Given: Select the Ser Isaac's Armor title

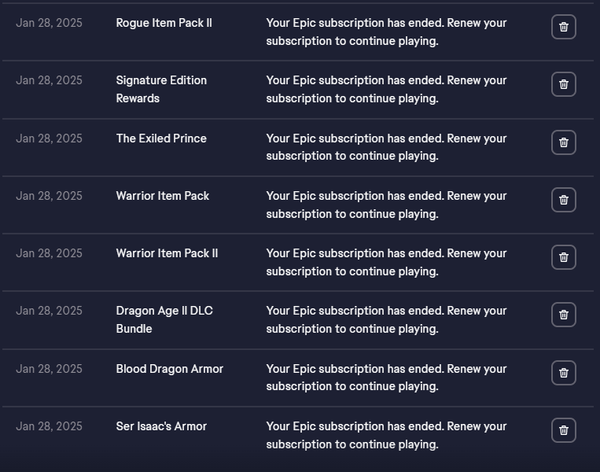Looking at the screenshot, I should tap(161, 426).
